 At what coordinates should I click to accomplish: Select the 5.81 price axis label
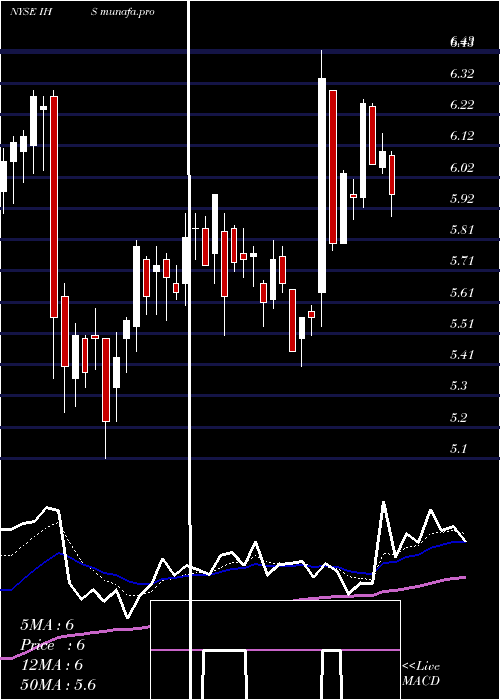coord(462,230)
